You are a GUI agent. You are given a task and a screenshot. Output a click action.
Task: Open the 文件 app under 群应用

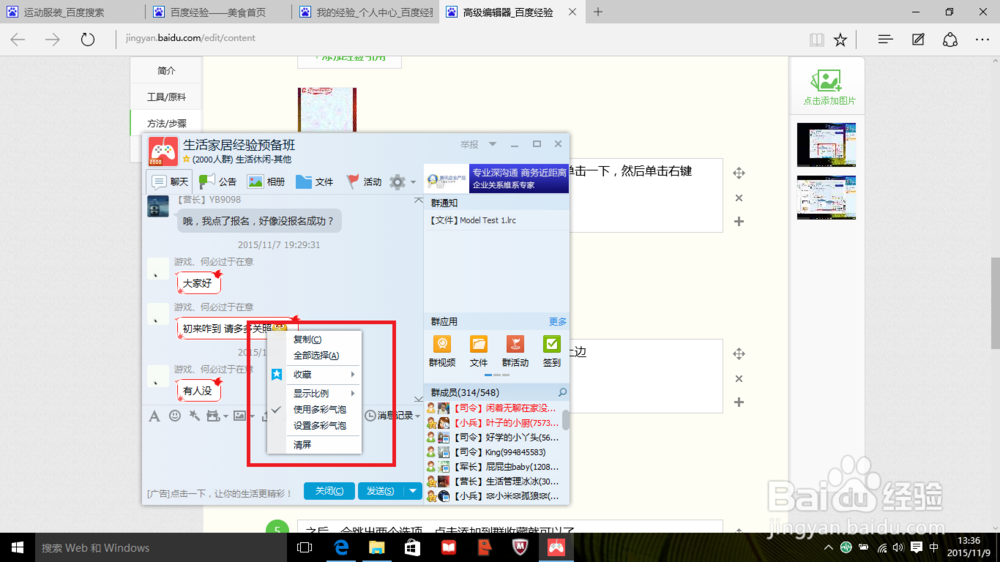[478, 351]
